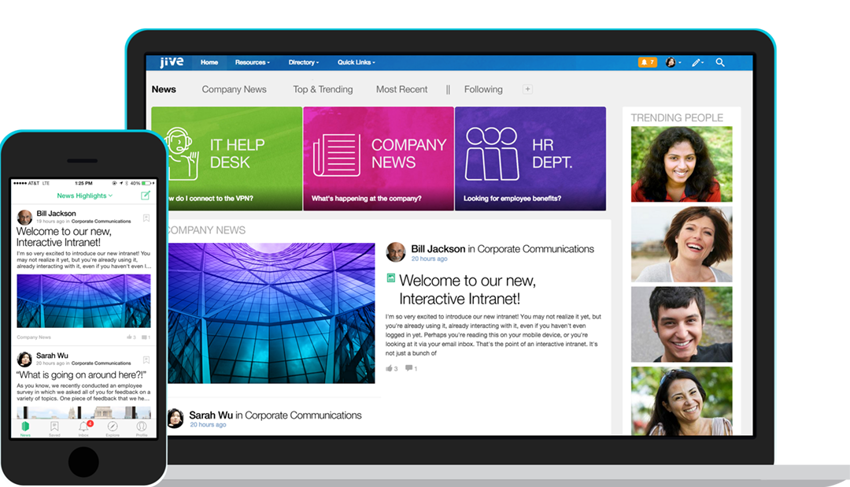The image size is (850, 487).
Task: Switch to the Top & Trending tab
Action: tap(322, 89)
